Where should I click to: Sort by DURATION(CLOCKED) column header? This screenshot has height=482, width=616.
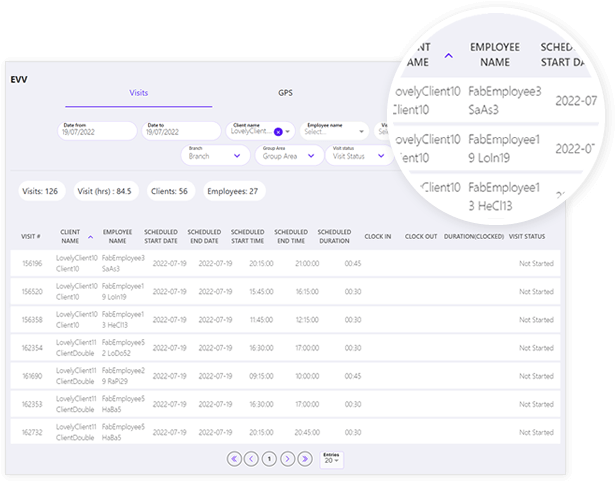[474, 236]
